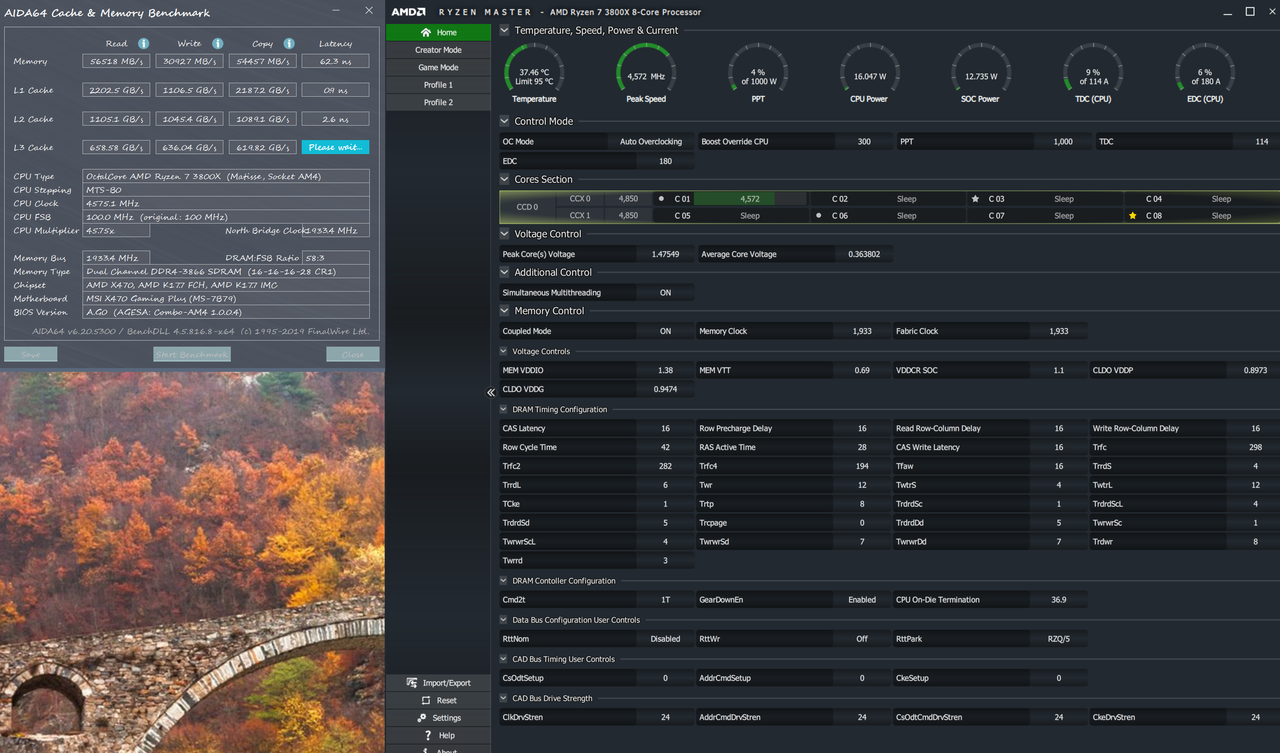
Task: Collapse the CAD Bus Drive Strength subsection
Action: pos(505,698)
